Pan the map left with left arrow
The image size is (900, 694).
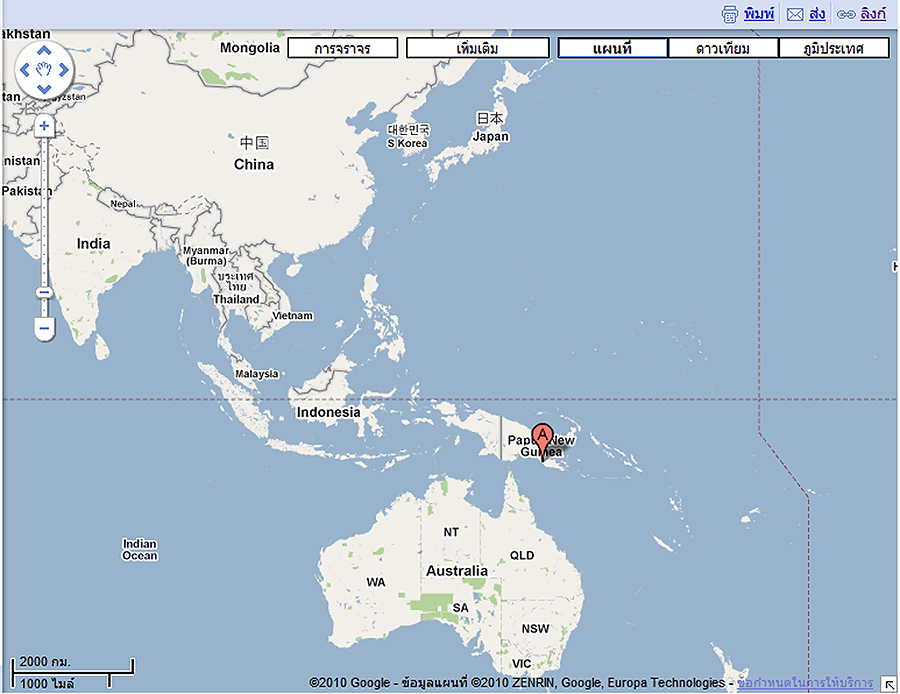(x=25, y=70)
